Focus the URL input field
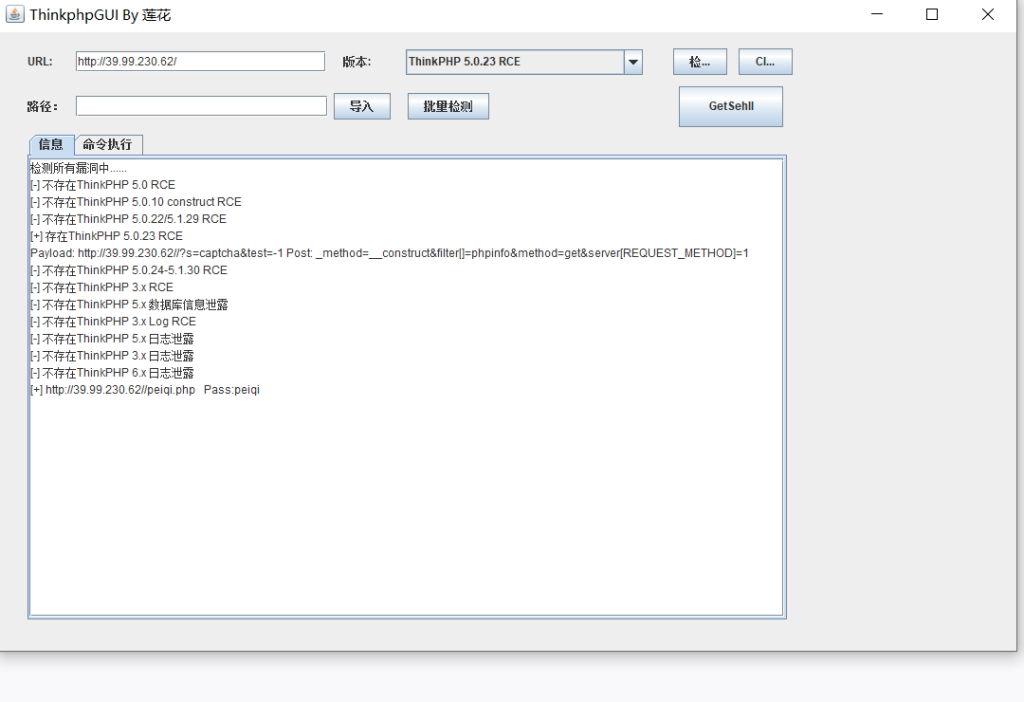 [x=200, y=62]
